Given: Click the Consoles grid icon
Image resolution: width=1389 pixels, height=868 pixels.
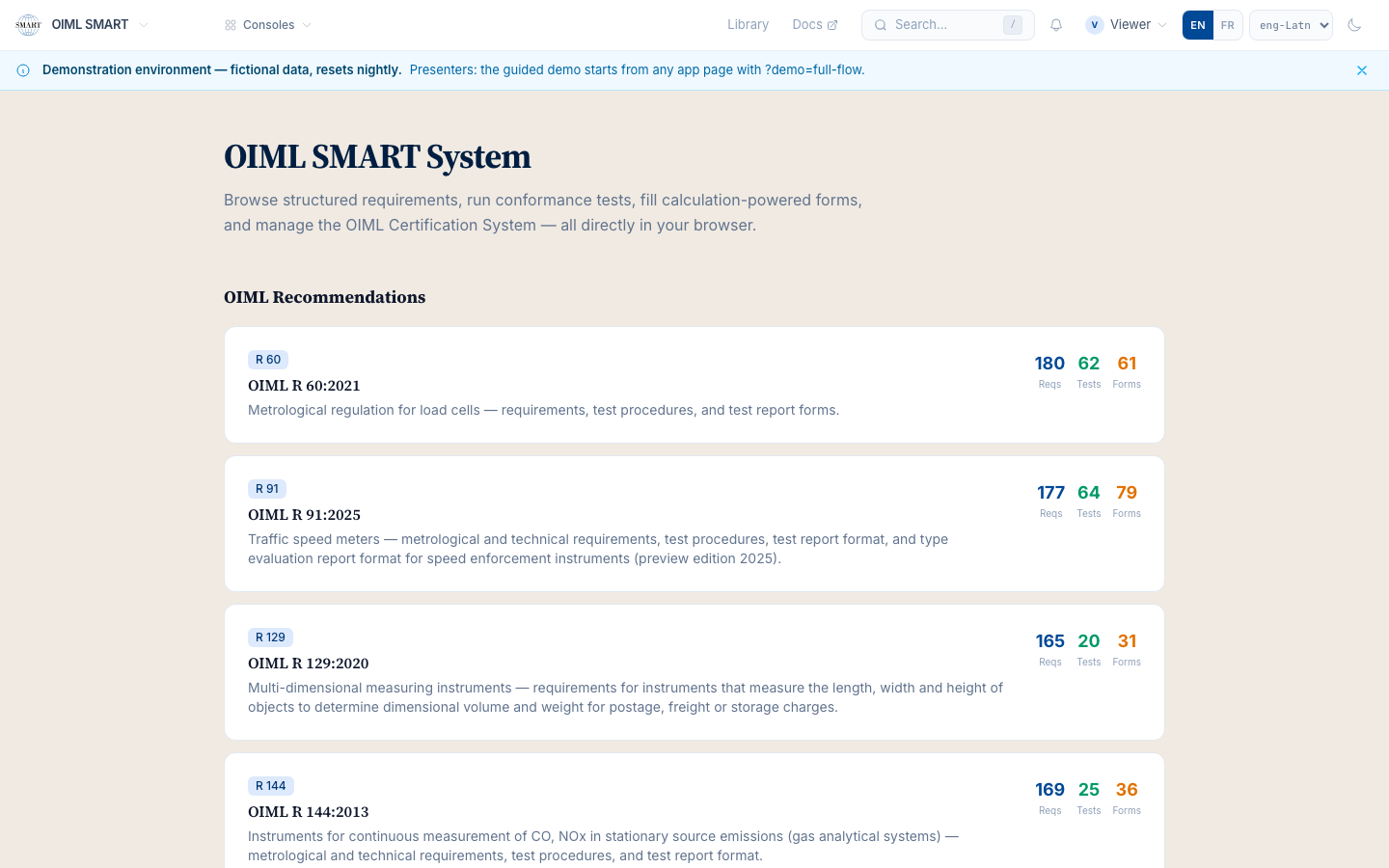Looking at the screenshot, I should point(231,25).
